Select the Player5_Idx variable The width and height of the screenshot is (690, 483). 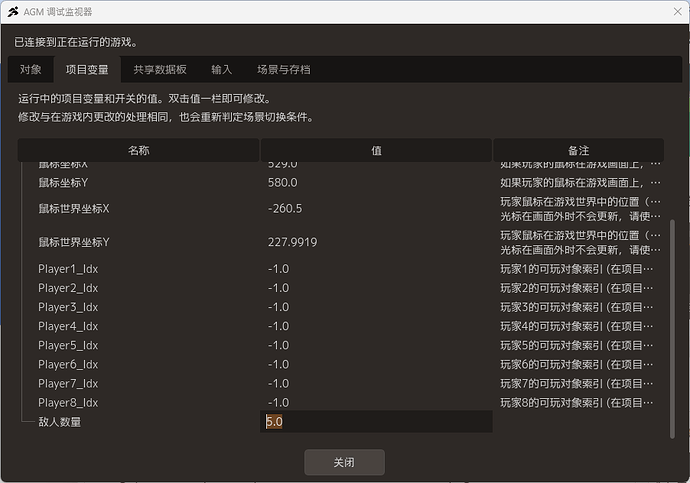[68, 345]
